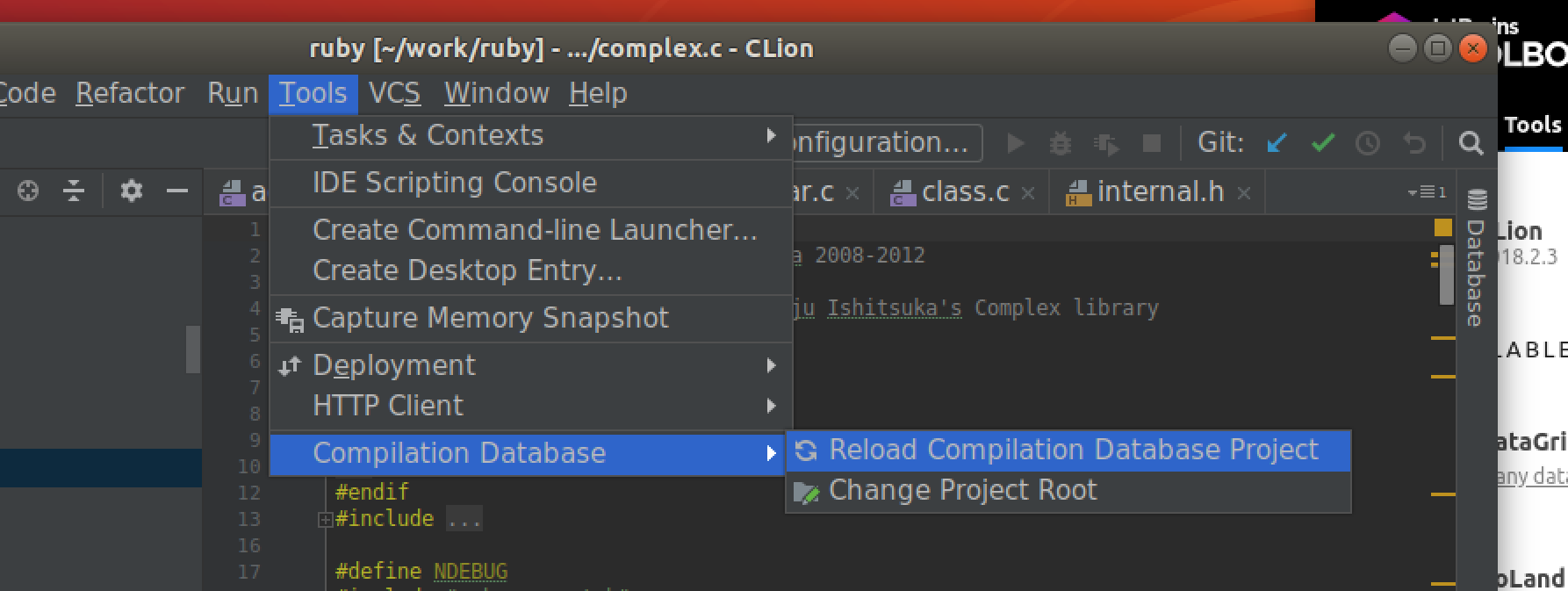Stop the running process with the square icon
This screenshot has height=591, width=1568.
(x=1151, y=142)
